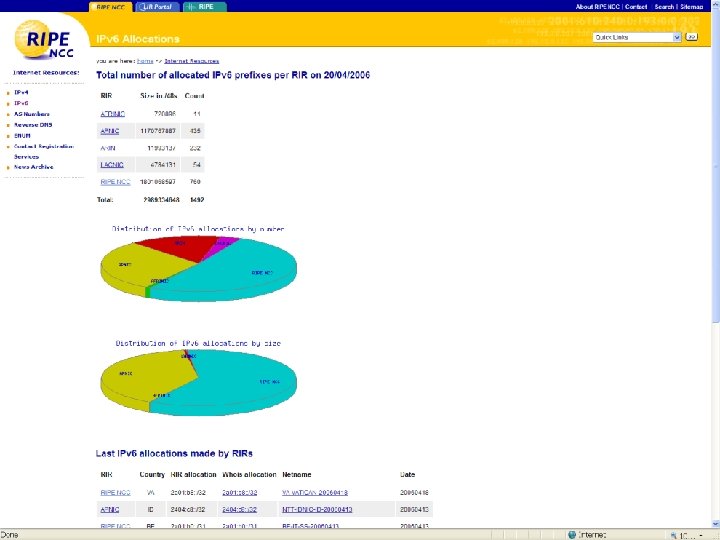Open the APNIC link in the prefix table
This screenshot has width=720, height=540.
[110, 131]
